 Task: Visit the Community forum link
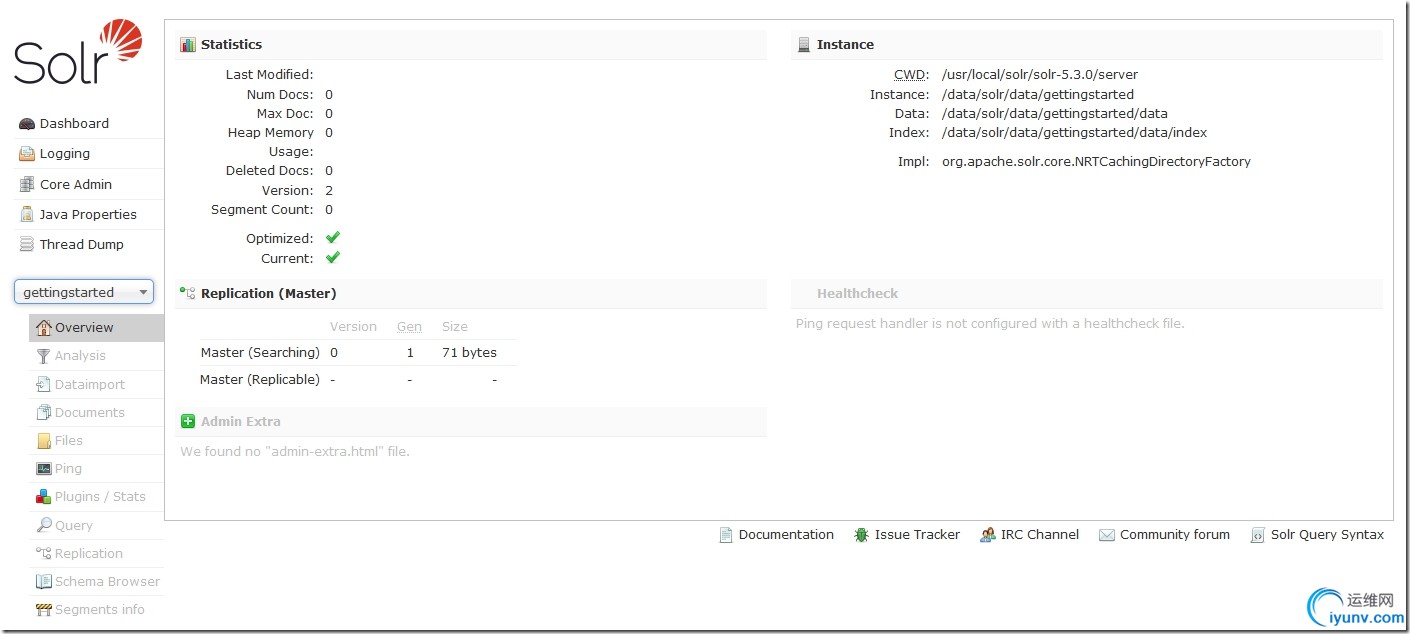(1175, 535)
